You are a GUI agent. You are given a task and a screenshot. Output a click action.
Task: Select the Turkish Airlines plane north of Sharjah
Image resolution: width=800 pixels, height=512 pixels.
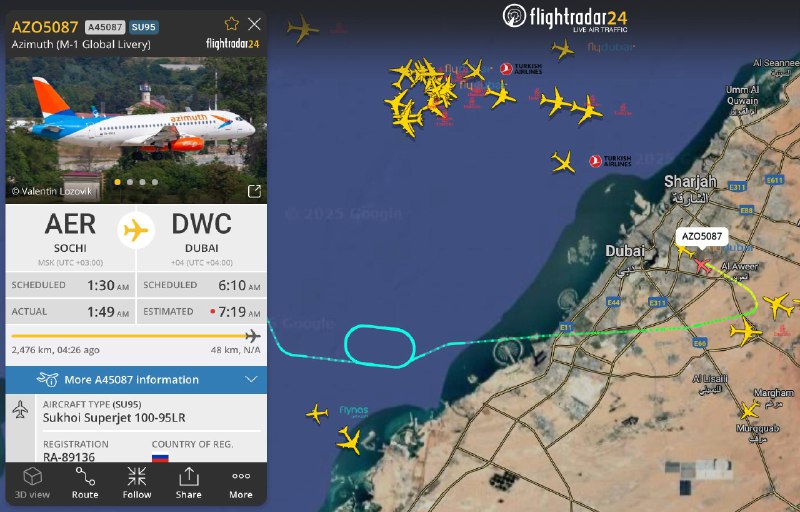point(563,162)
